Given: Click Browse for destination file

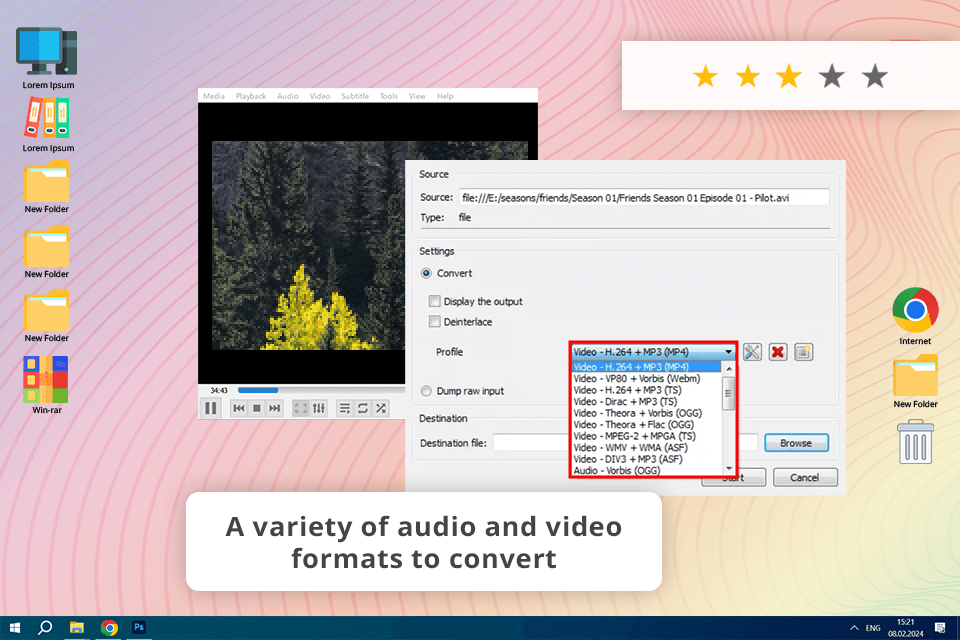Looking at the screenshot, I should 796,443.
